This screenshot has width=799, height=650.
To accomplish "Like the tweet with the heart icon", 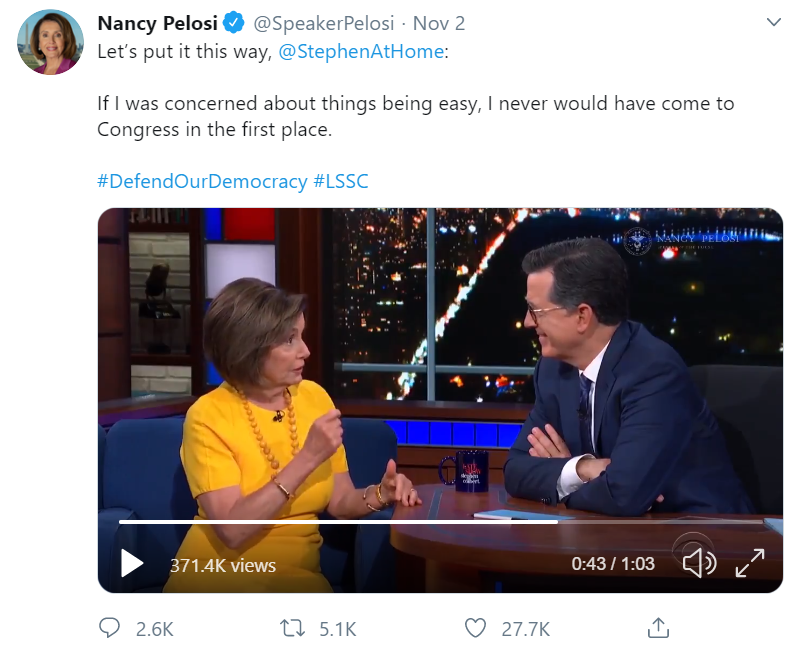I will (x=476, y=628).
